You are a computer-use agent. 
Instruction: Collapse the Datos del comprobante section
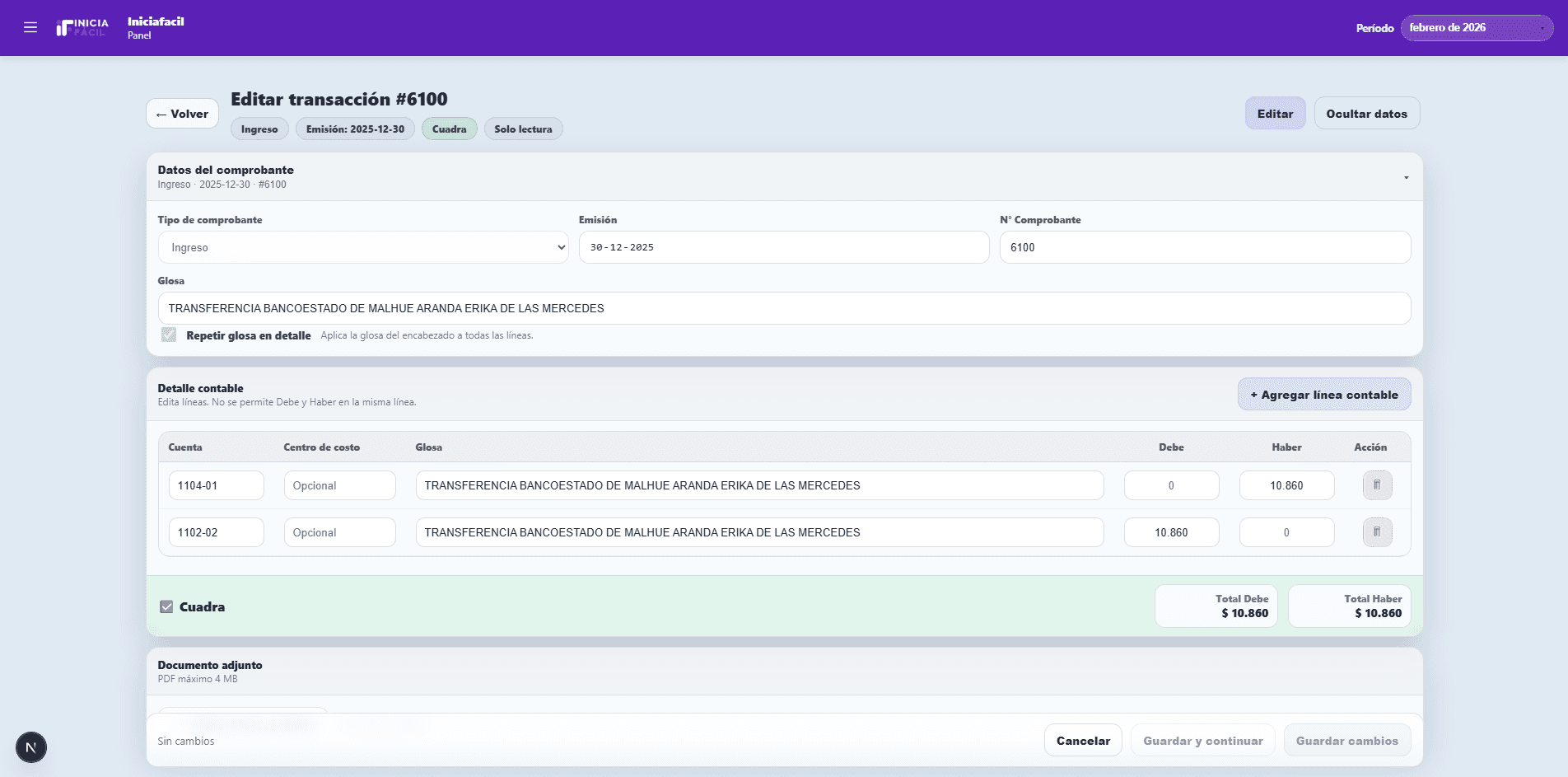click(1406, 177)
